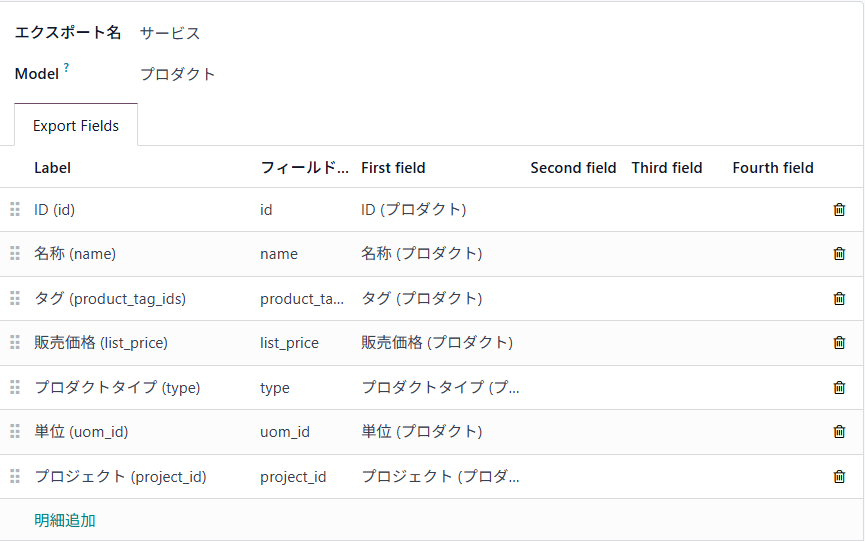Remove the プロジェクト (project_id) row

[839, 477]
